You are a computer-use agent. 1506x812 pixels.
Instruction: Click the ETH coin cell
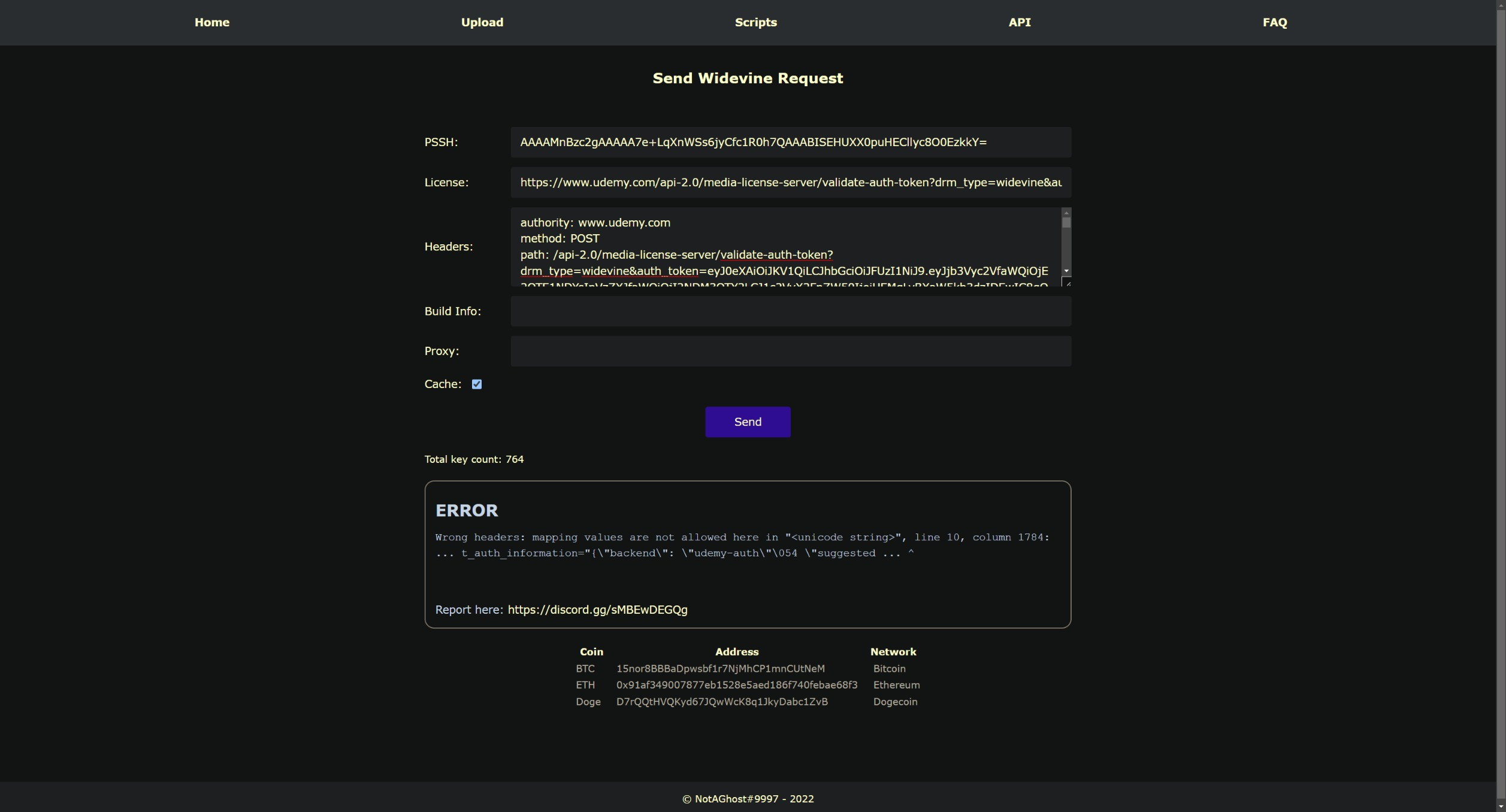585,685
